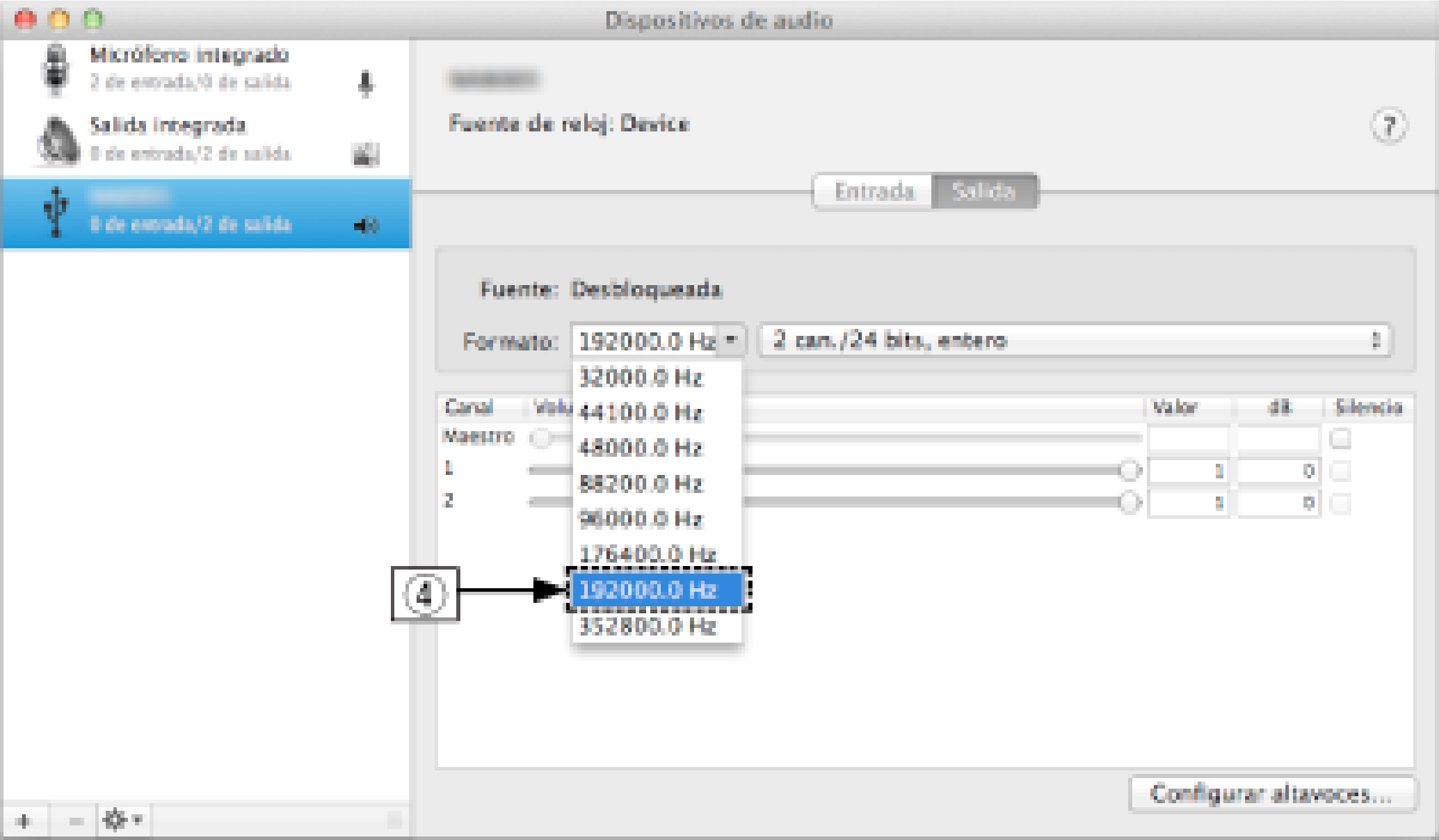The image size is (1439, 840).
Task: Click the built-in microphone device icon
Action: [x=56, y=69]
